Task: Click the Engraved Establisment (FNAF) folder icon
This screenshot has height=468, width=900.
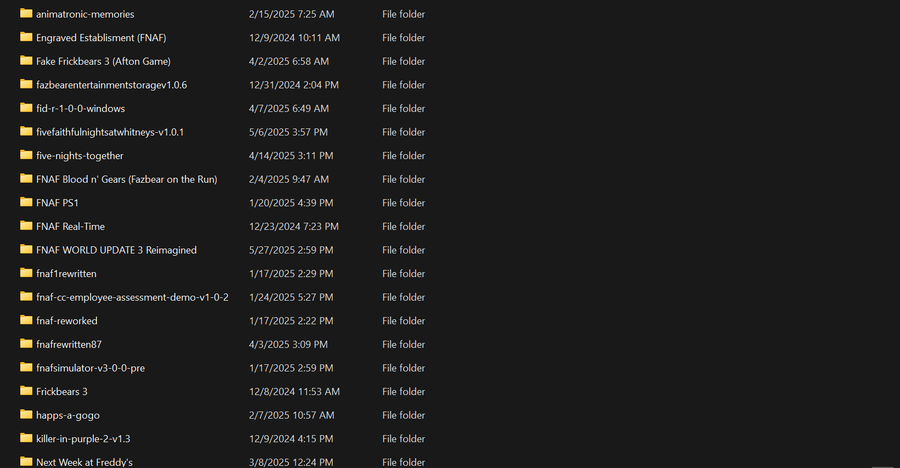Action: point(26,37)
